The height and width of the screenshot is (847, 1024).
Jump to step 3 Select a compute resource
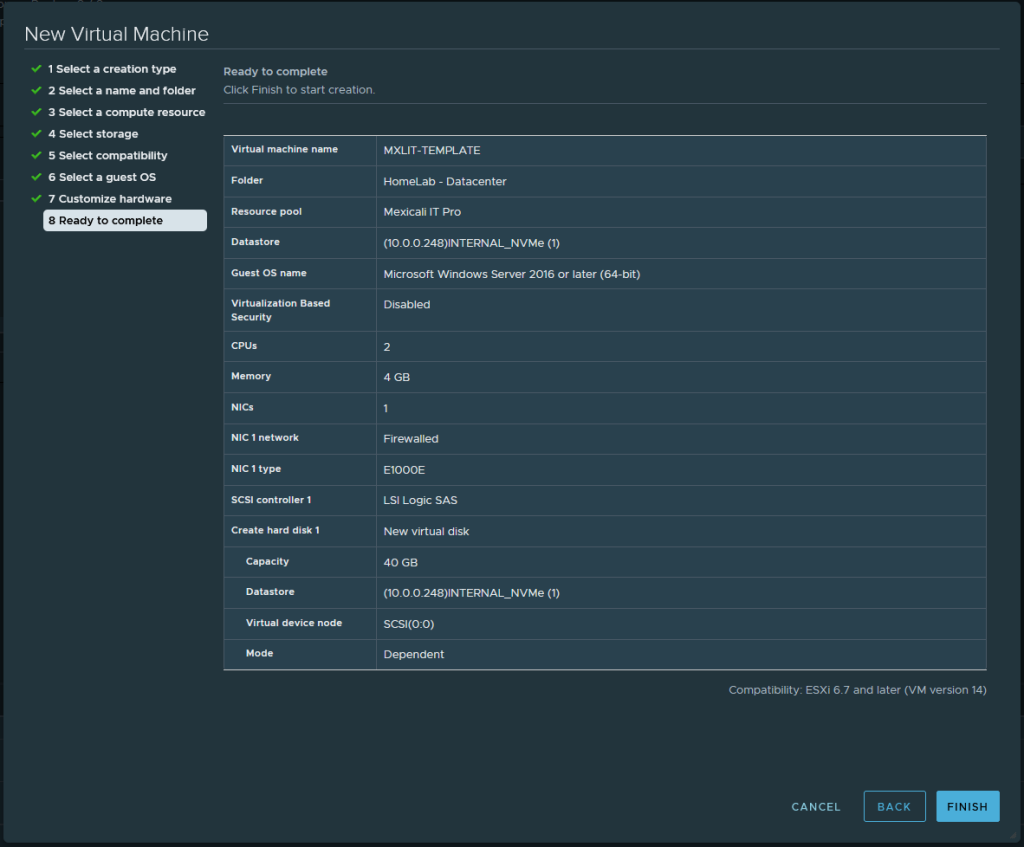[x=126, y=112]
